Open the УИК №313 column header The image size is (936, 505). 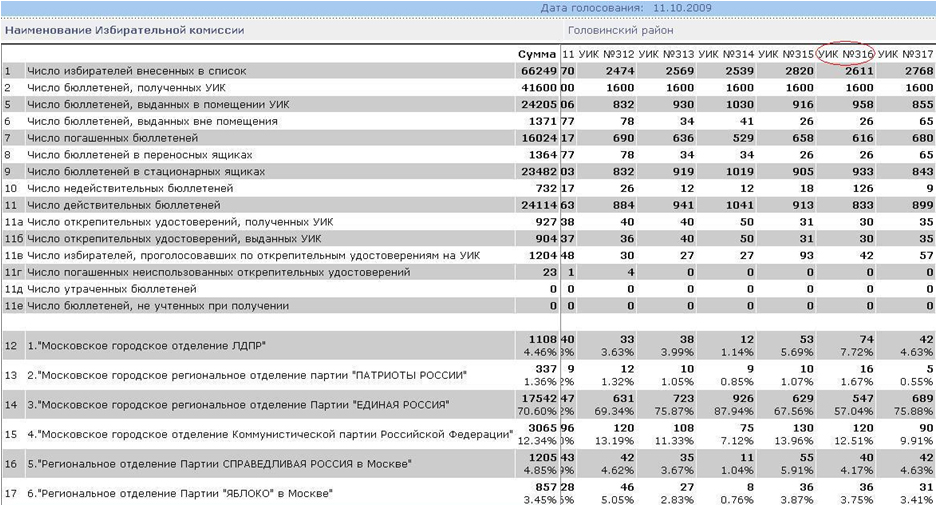click(x=666, y=53)
